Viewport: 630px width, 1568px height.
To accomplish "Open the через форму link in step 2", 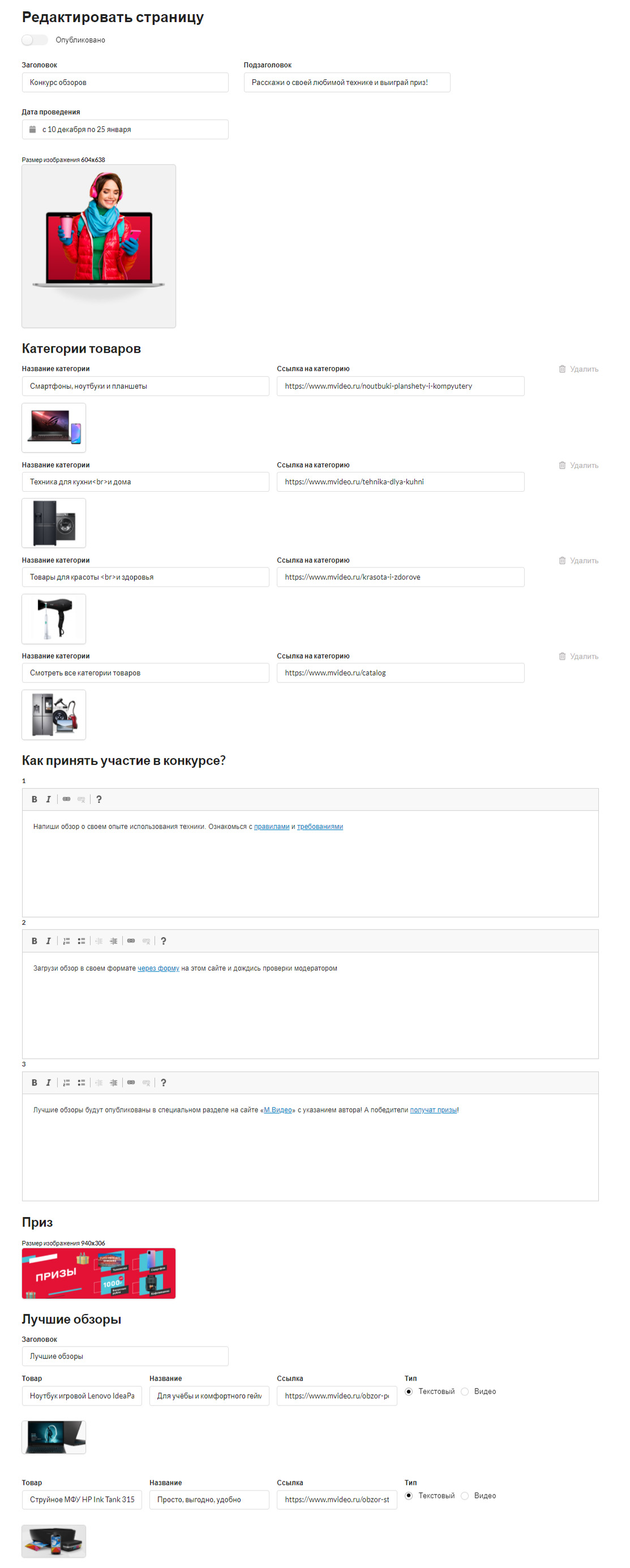I will pyautogui.click(x=158, y=968).
